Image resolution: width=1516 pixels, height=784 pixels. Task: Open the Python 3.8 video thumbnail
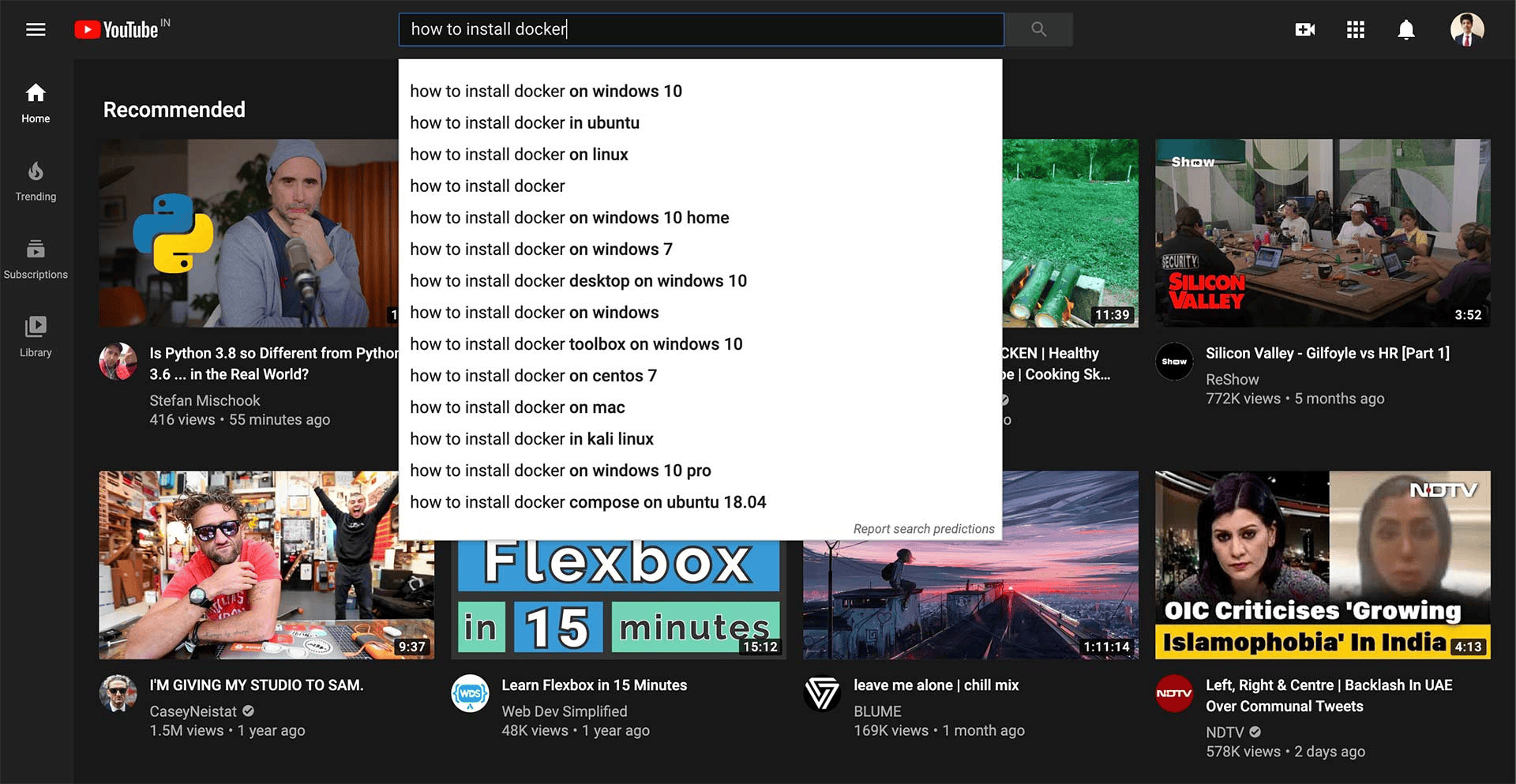(249, 233)
